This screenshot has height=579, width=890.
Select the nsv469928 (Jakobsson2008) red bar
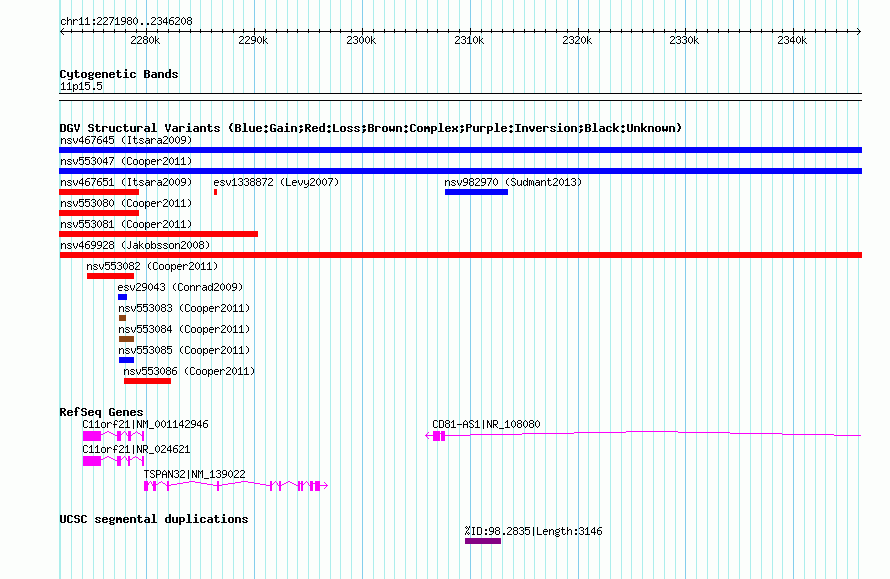460,255
